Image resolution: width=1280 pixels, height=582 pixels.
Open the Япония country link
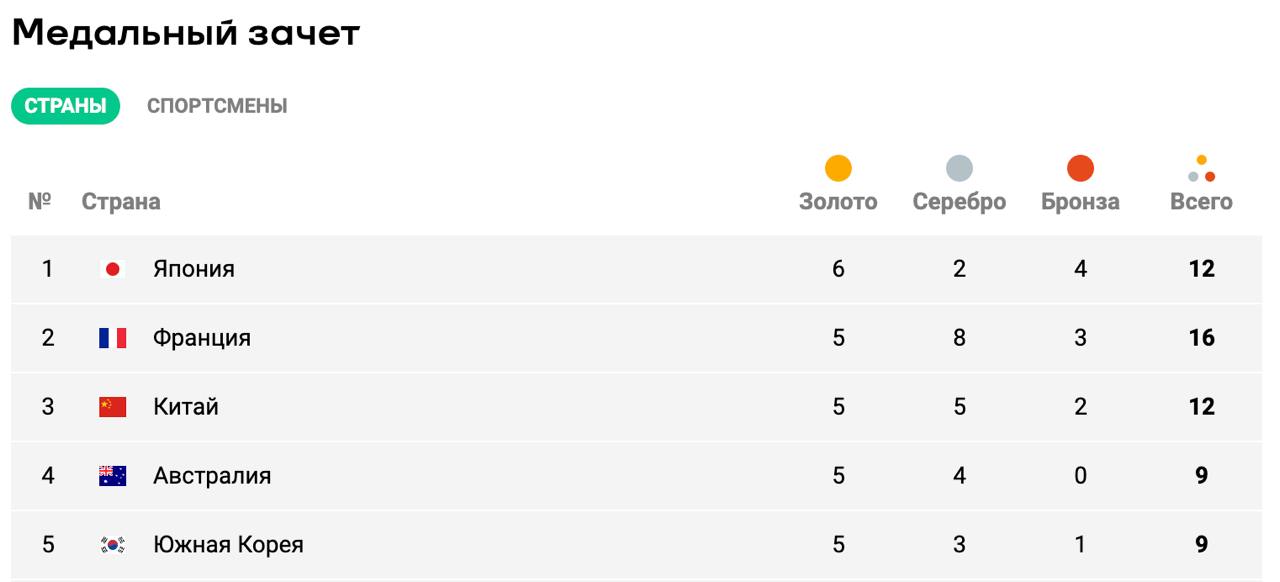[194, 269]
